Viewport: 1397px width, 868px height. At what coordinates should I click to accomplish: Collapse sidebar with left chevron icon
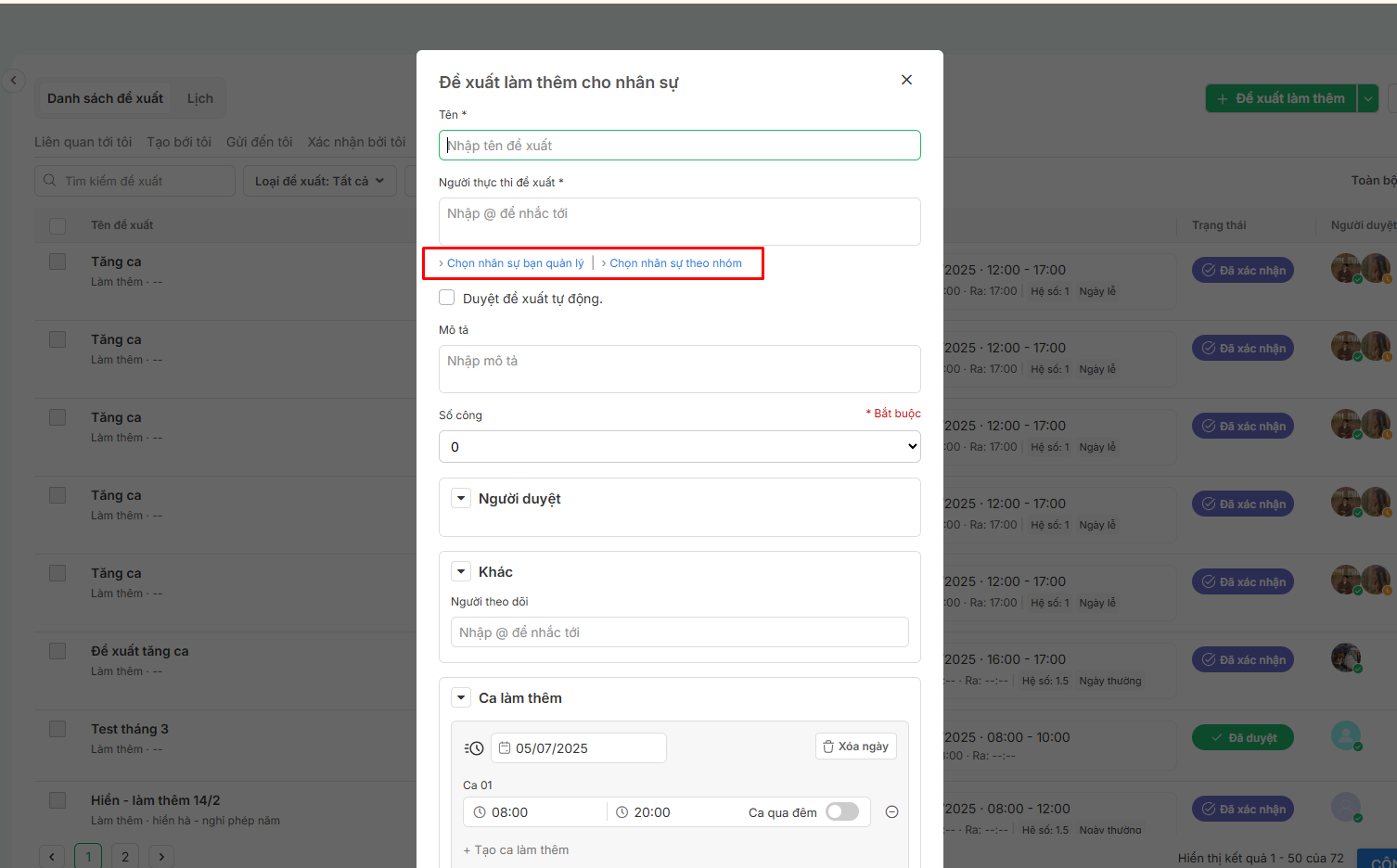tap(13, 81)
